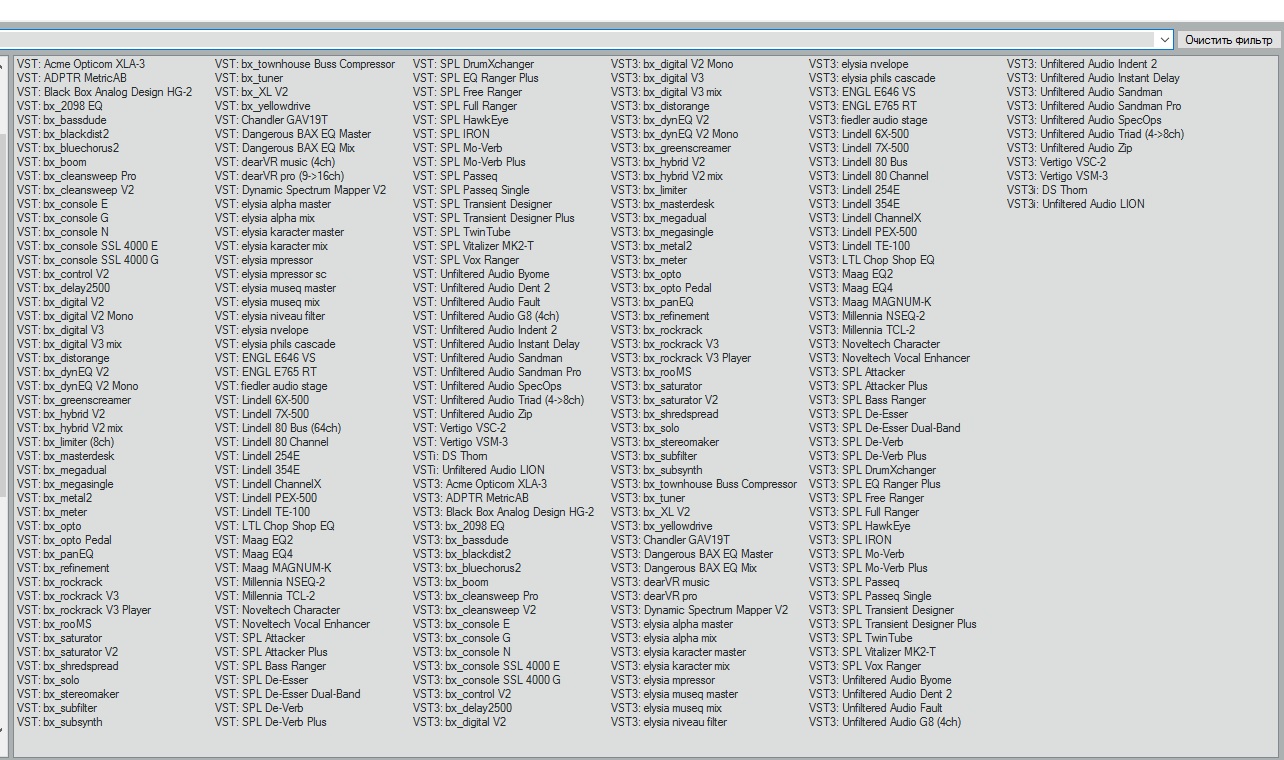Screen dimensions: 1284x760
Task: Select VST3: bx_console SSL 4000 G
Action: (487, 680)
